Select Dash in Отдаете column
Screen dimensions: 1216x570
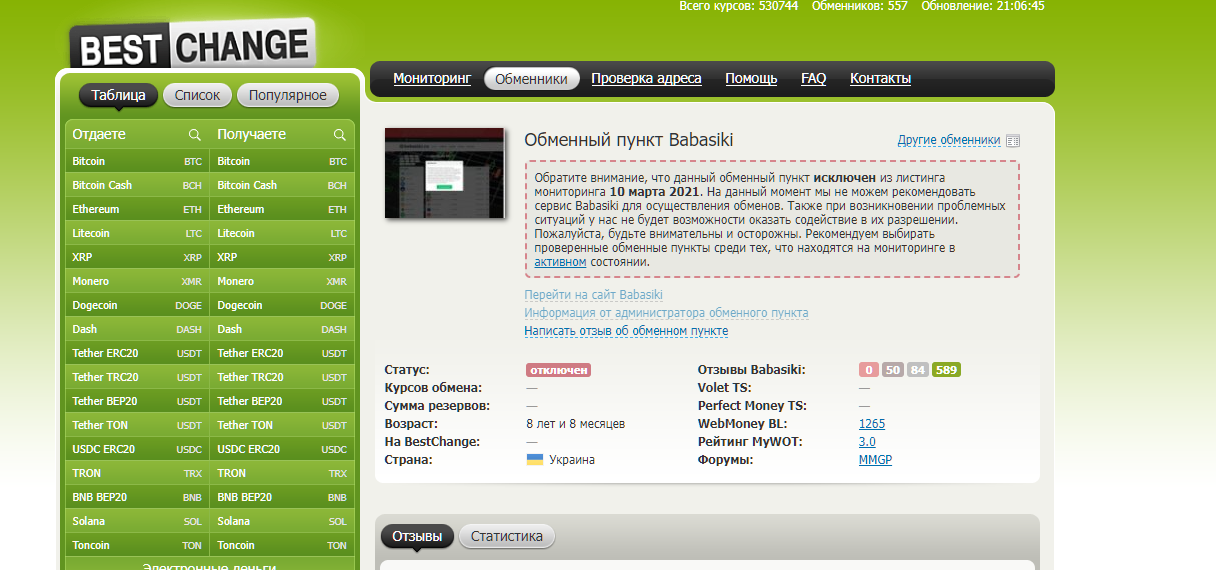[x=137, y=329]
